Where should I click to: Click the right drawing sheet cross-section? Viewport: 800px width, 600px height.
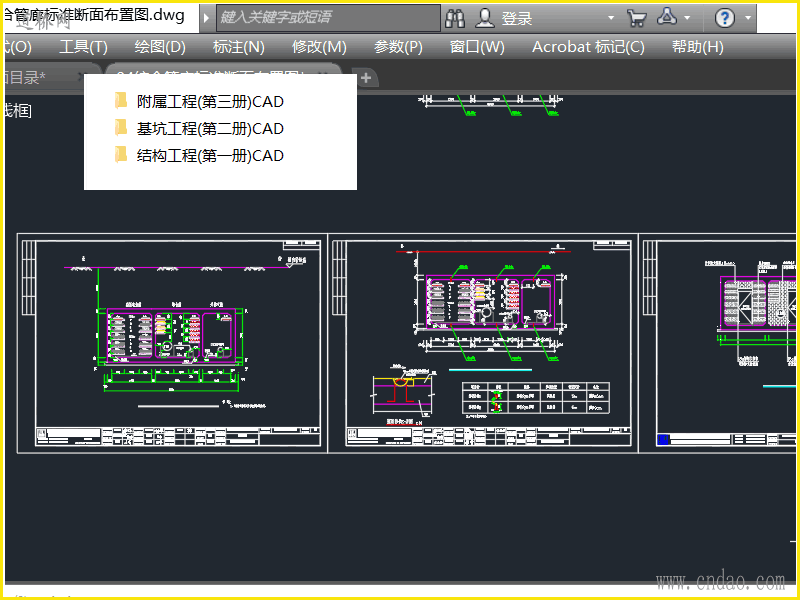click(758, 302)
